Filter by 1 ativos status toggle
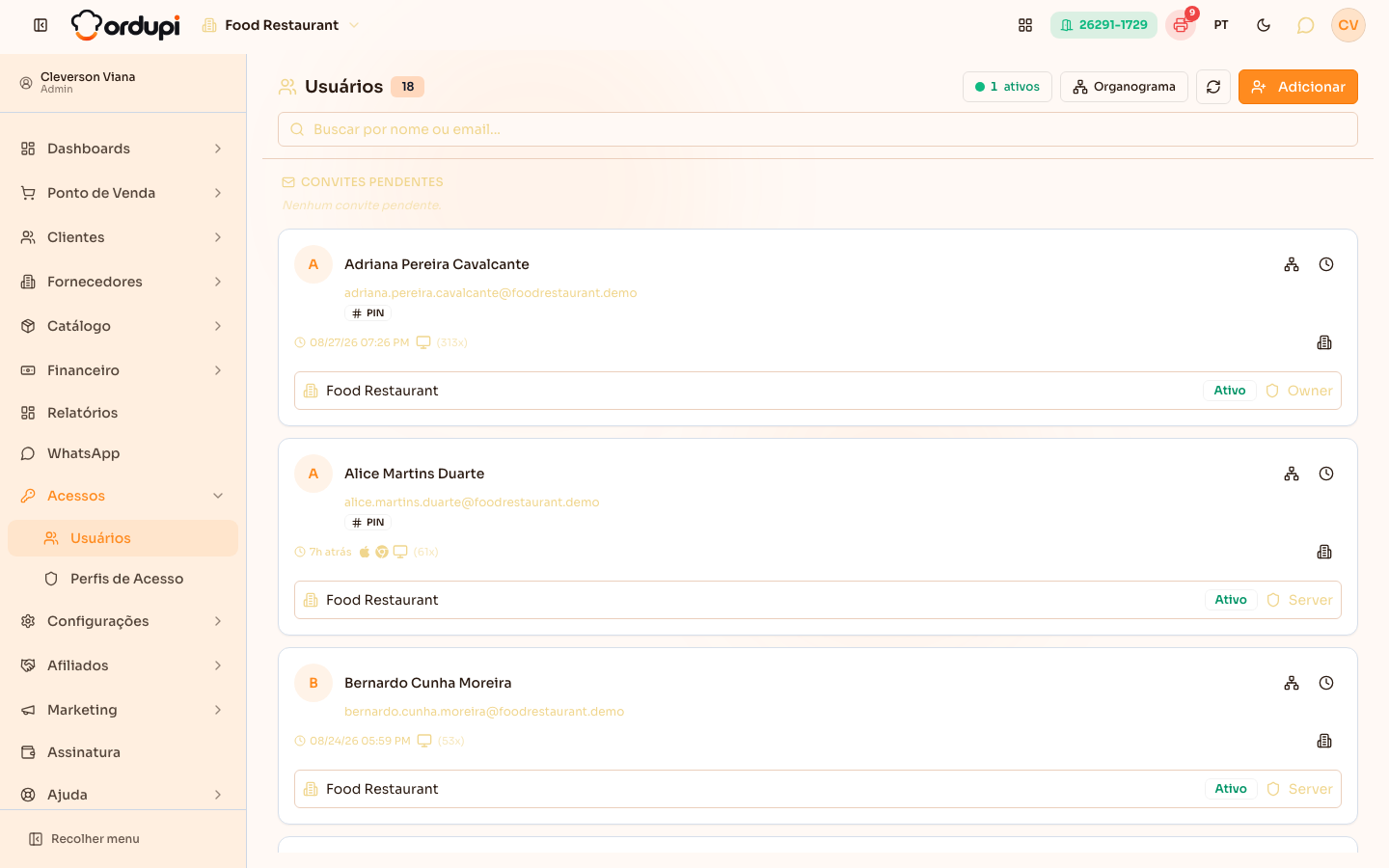This screenshot has width=1389, height=868. (x=1007, y=87)
